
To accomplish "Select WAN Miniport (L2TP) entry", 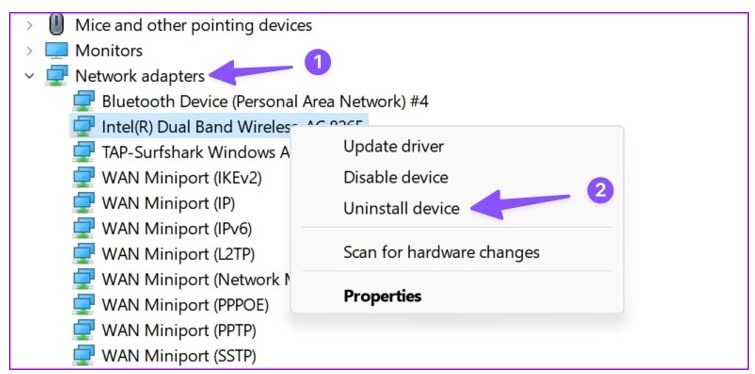I will [178, 254].
